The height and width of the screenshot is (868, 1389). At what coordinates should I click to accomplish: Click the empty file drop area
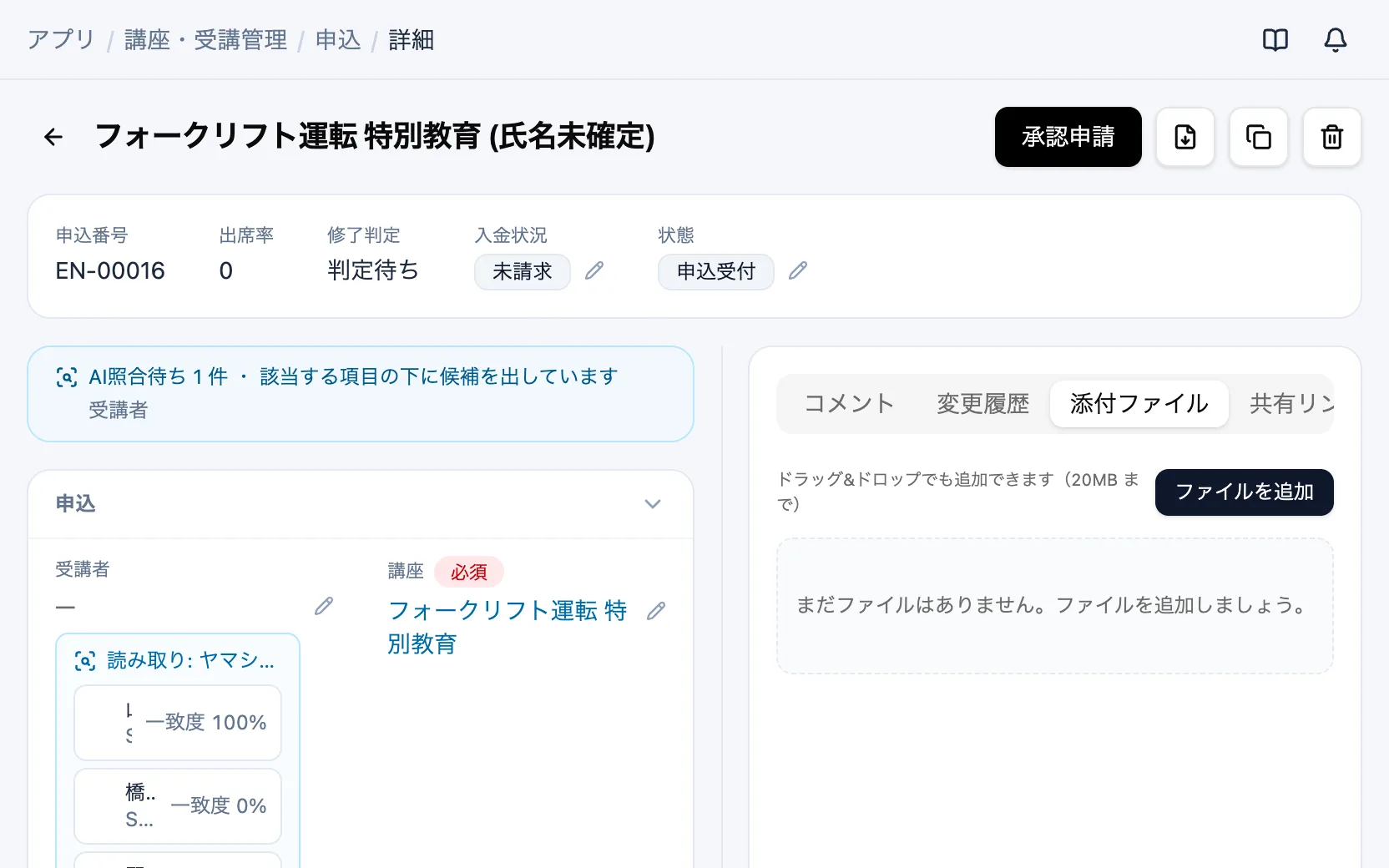tap(1055, 606)
